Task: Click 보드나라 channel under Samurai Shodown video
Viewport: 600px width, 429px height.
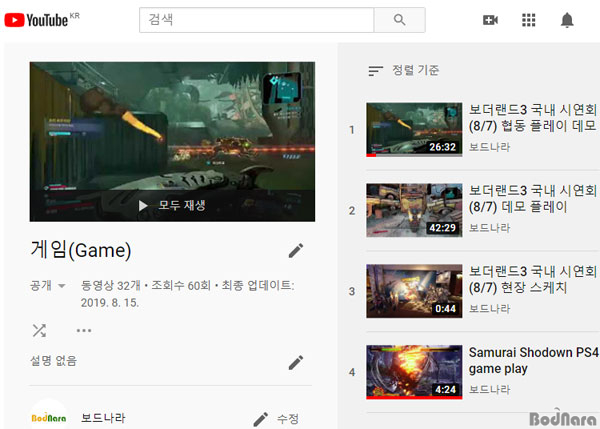Action: pyautogui.click(x=489, y=390)
